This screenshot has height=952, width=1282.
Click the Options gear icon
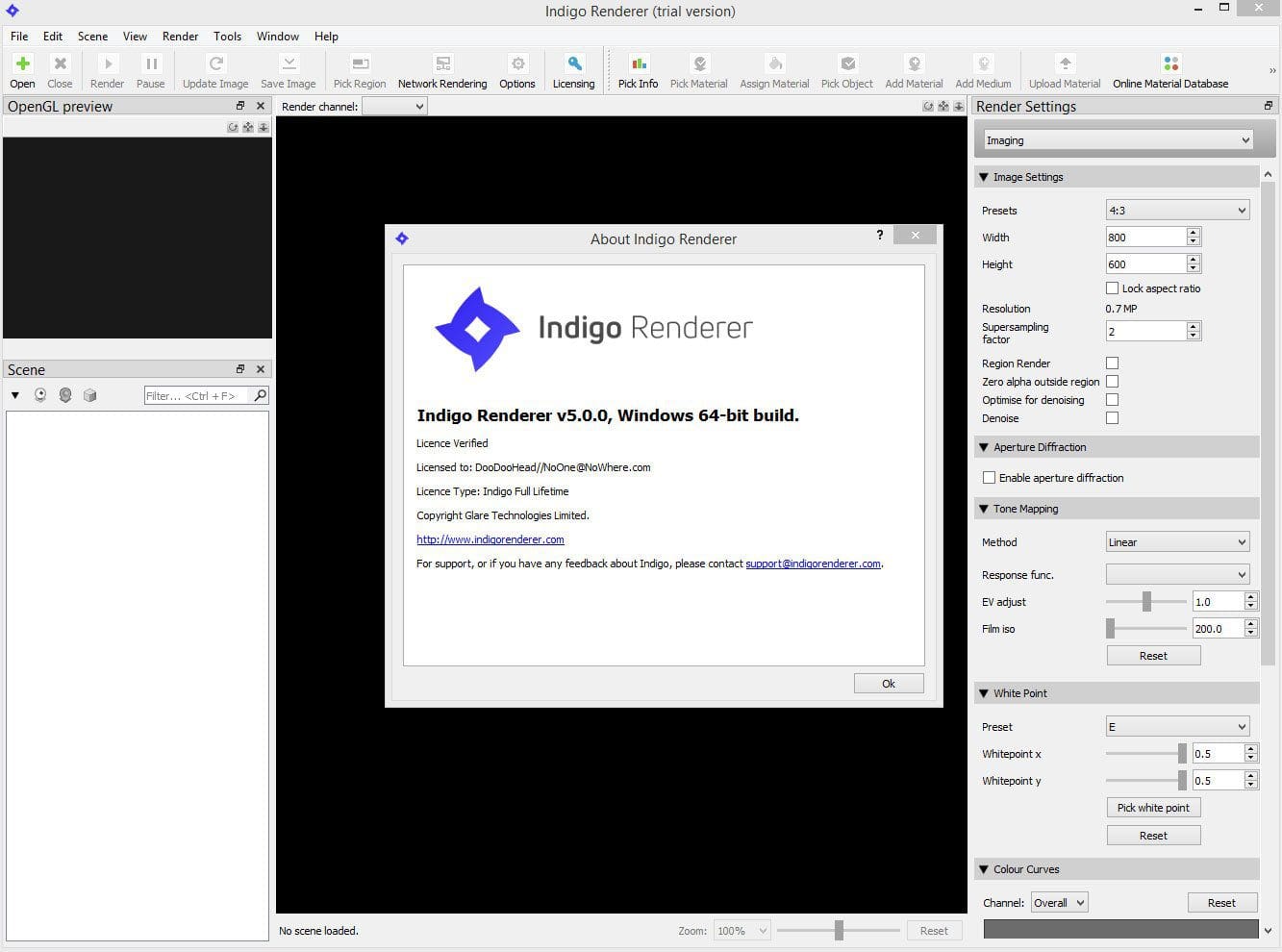[517, 64]
